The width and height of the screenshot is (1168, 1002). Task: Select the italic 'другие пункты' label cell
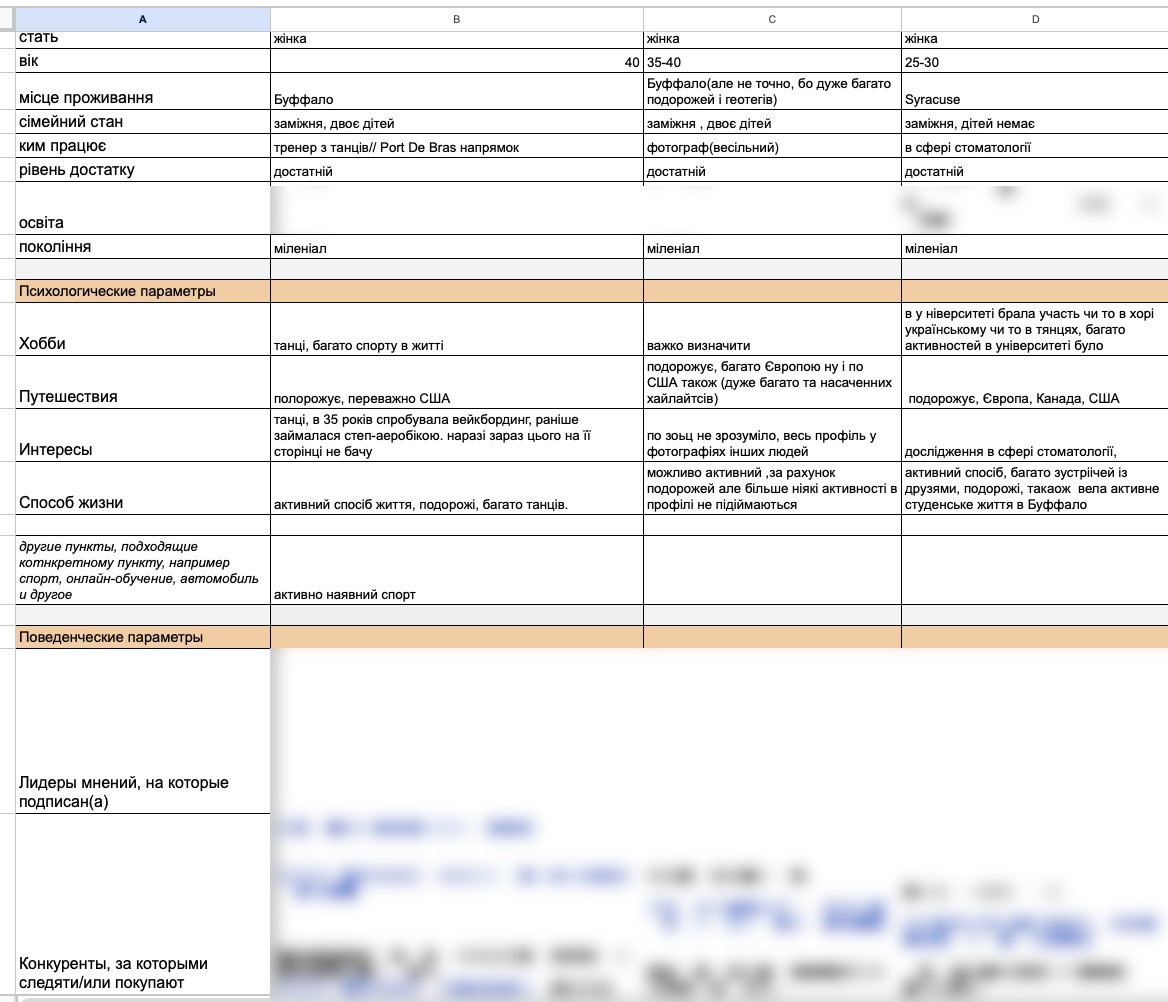[143, 570]
